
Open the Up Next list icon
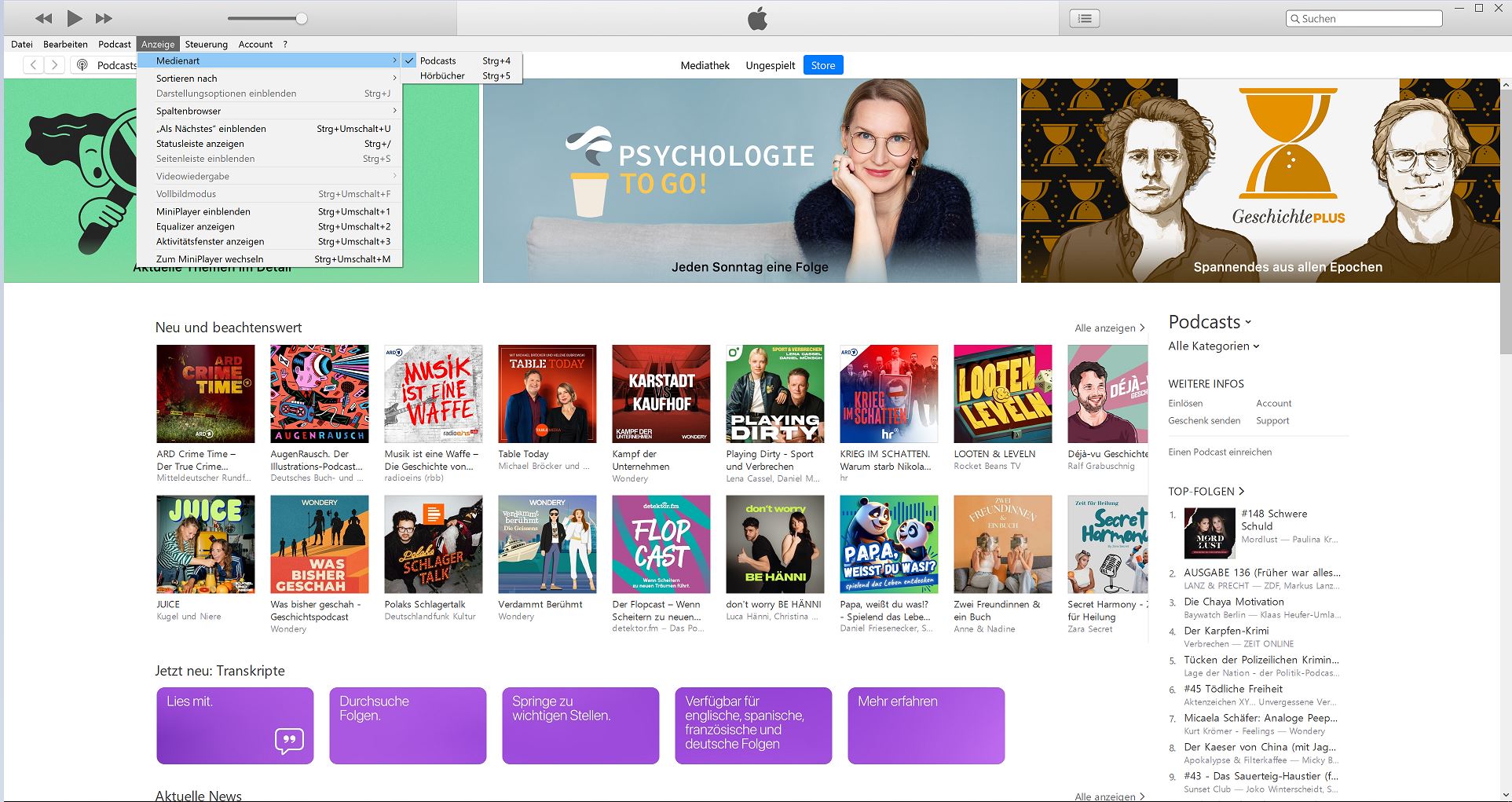1085,18
